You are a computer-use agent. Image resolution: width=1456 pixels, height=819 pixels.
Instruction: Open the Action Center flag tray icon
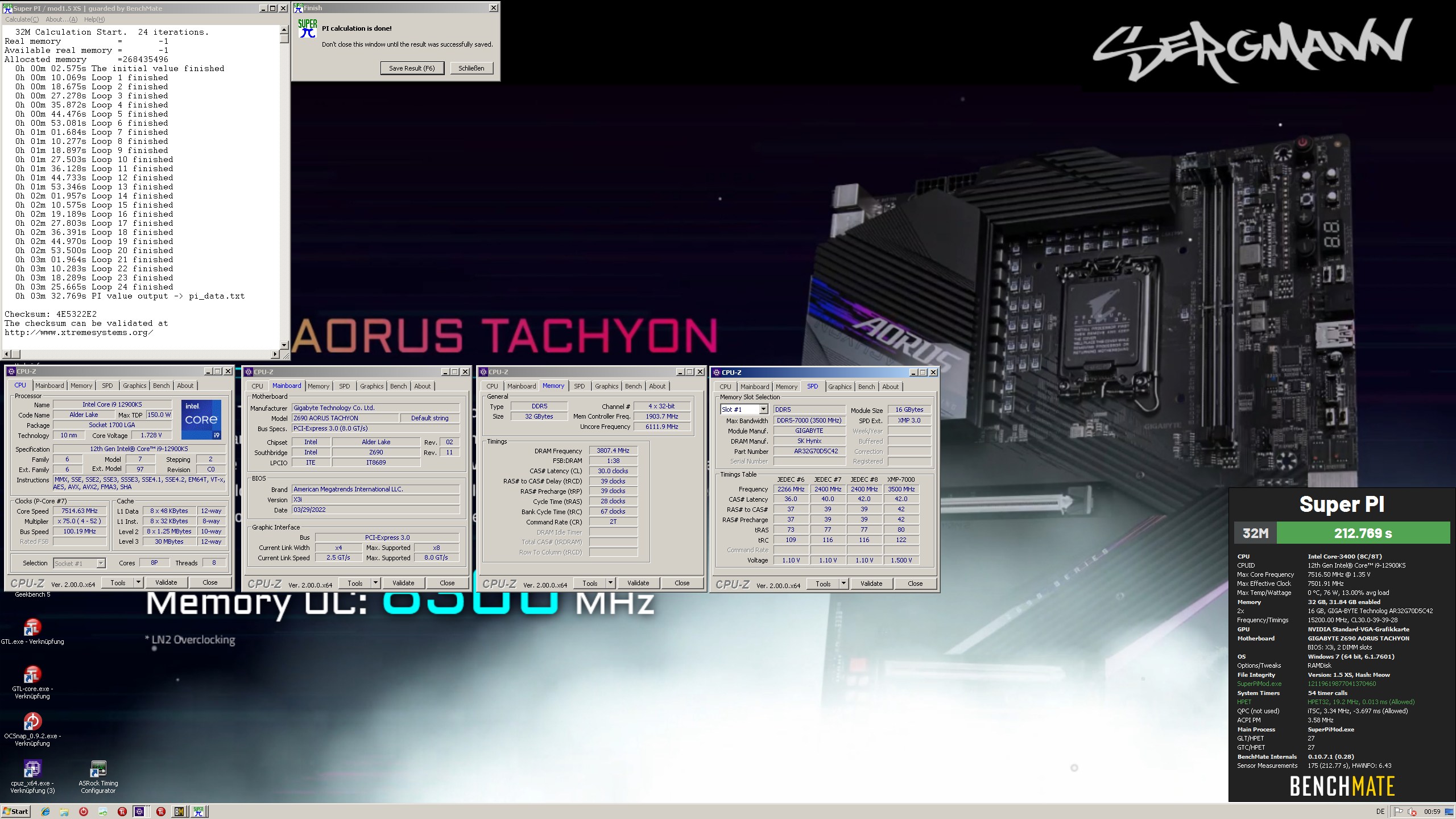click(1399, 812)
